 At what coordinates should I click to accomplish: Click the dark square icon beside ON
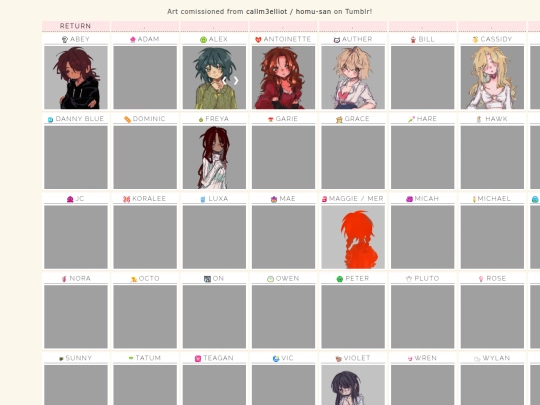click(207, 279)
